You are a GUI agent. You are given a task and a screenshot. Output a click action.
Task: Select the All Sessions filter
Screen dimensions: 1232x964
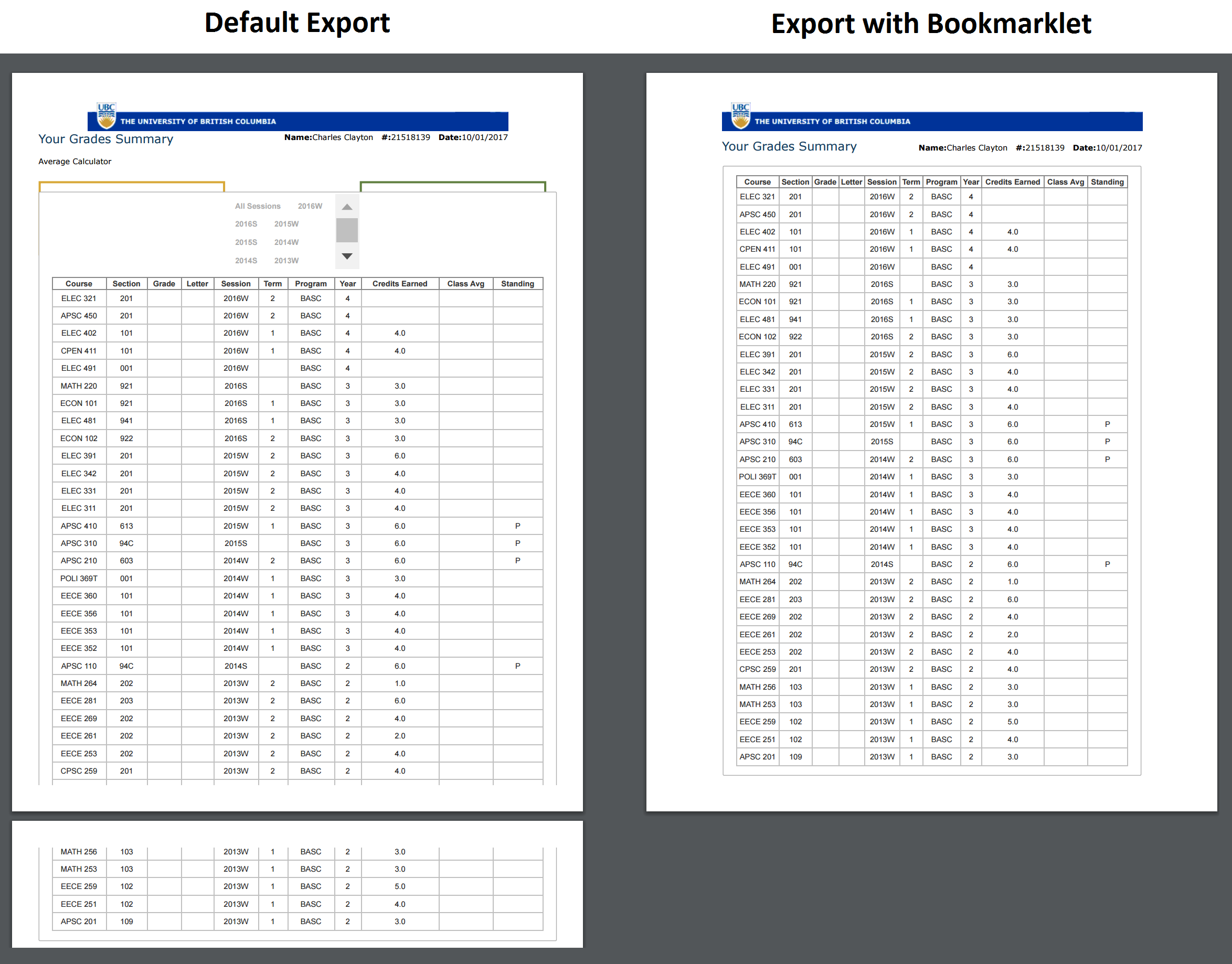258,206
